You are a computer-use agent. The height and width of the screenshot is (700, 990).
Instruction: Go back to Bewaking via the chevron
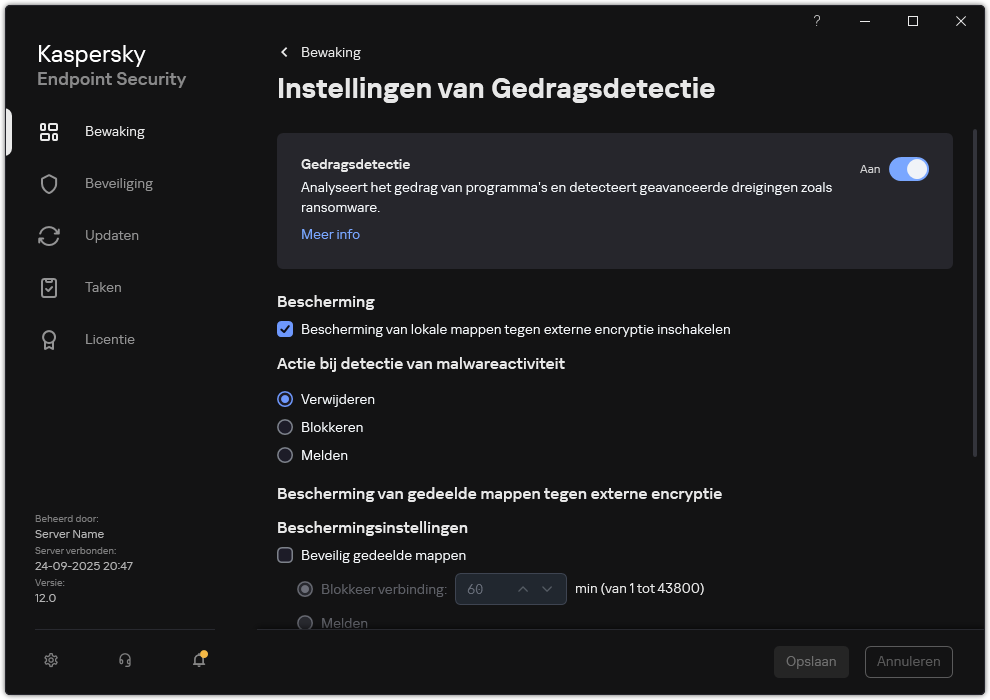(x=283, y=52)
